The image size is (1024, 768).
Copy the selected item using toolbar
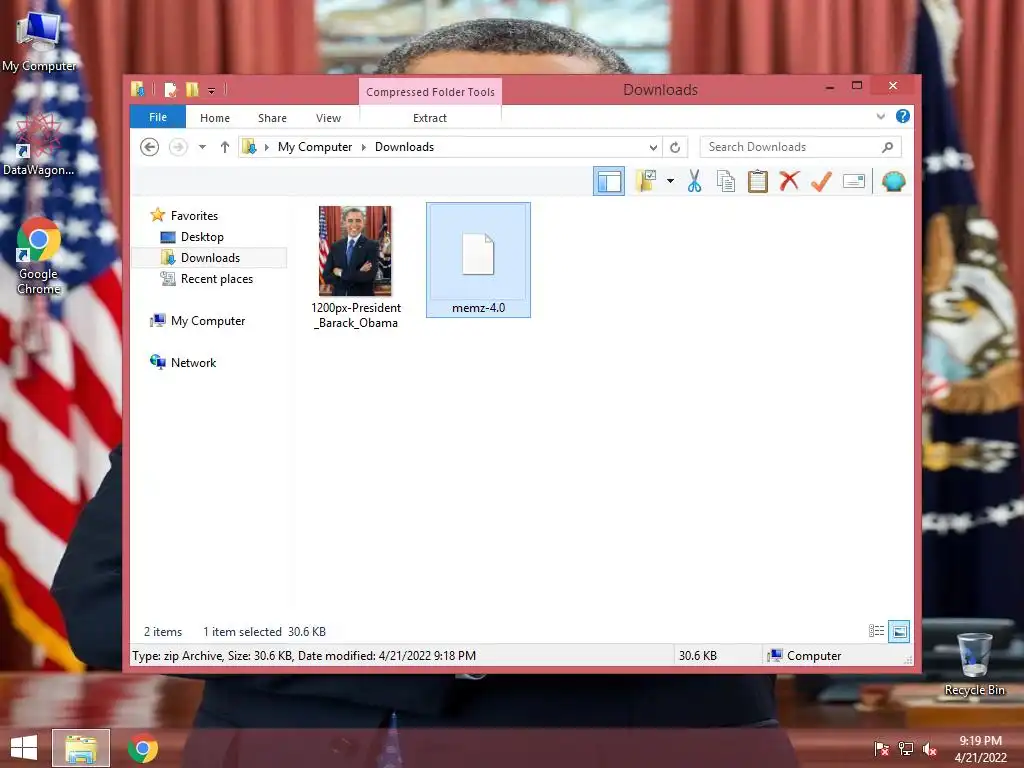pyautogui.click(x=726, y=181)
